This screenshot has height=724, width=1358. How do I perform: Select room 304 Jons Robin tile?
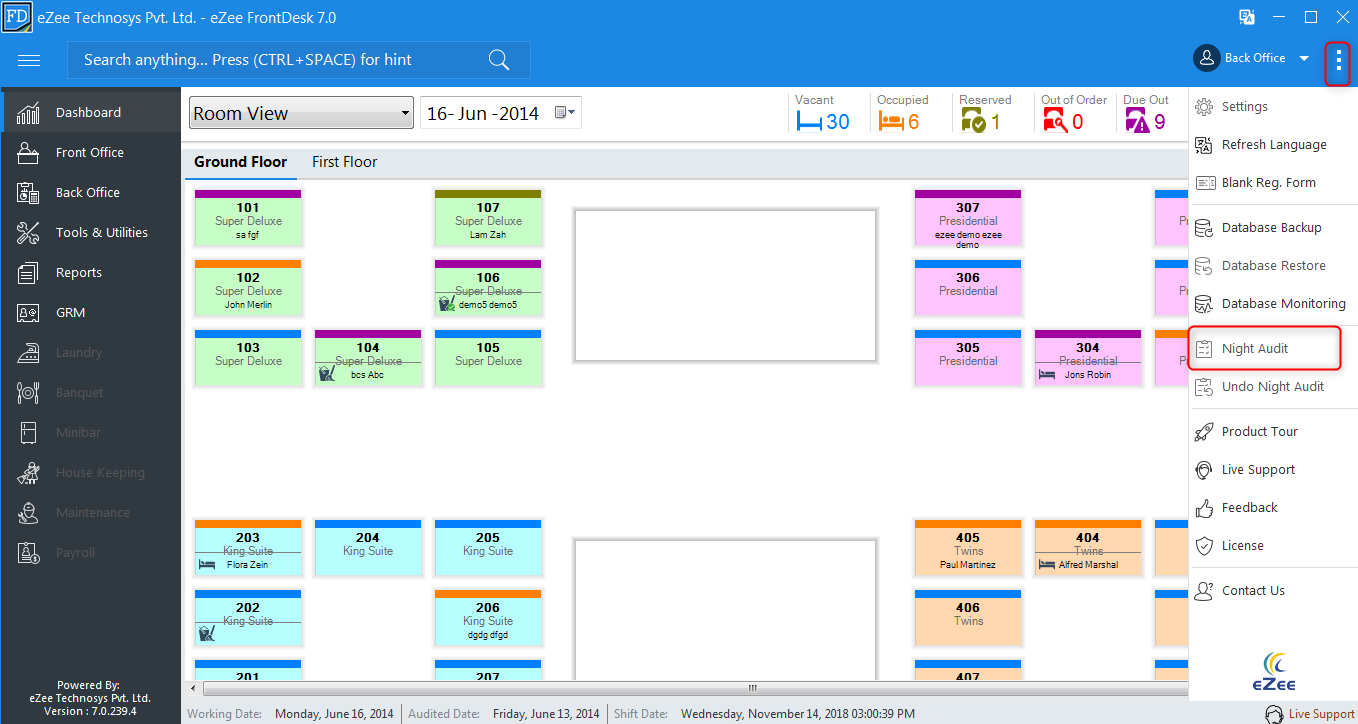1088,358
